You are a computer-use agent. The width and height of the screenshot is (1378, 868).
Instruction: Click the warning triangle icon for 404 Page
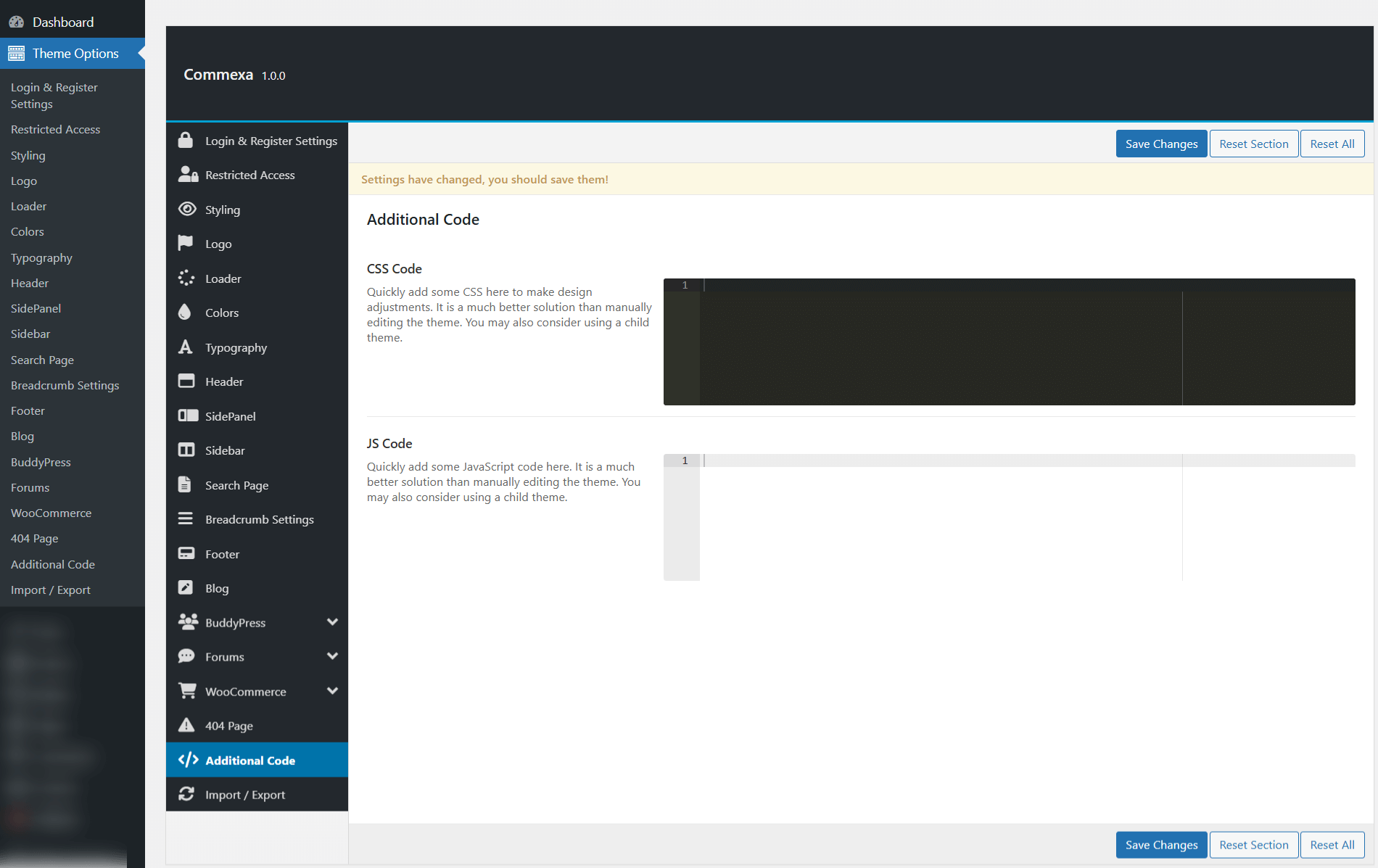pos(186,725)
